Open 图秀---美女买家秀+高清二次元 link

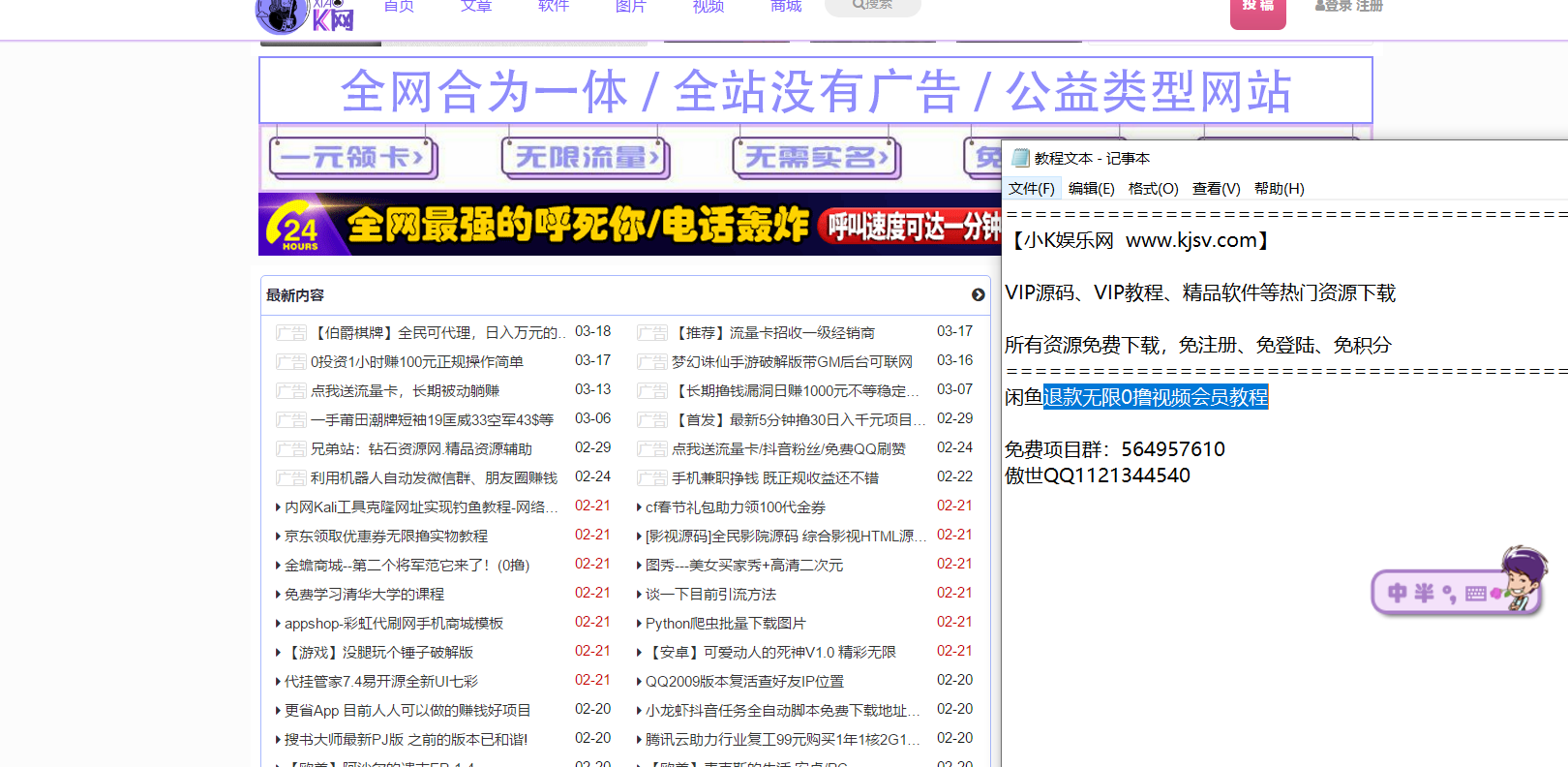pyautogui.click(x=744, y=566)
